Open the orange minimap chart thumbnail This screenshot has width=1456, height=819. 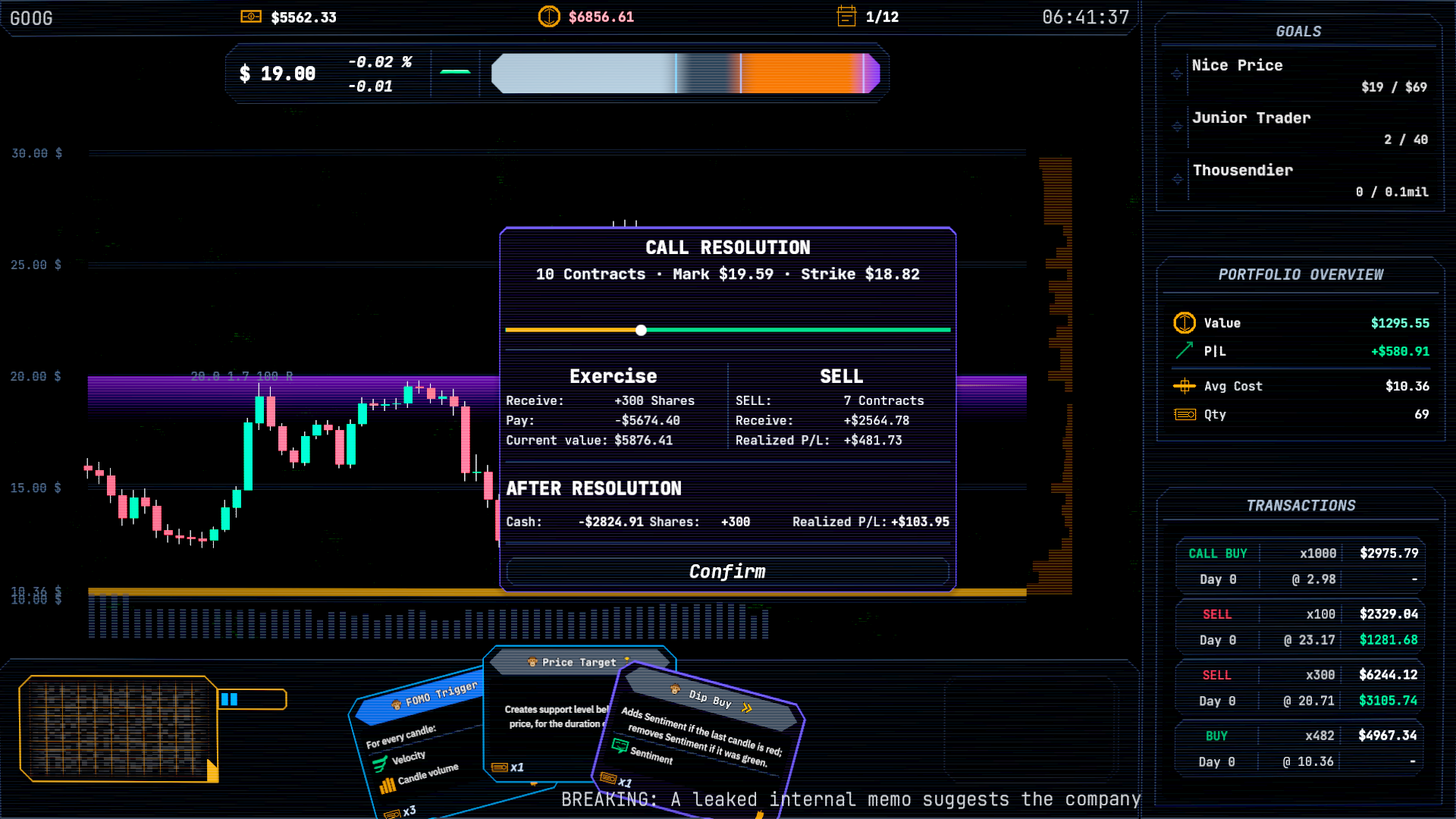(118, 729)
